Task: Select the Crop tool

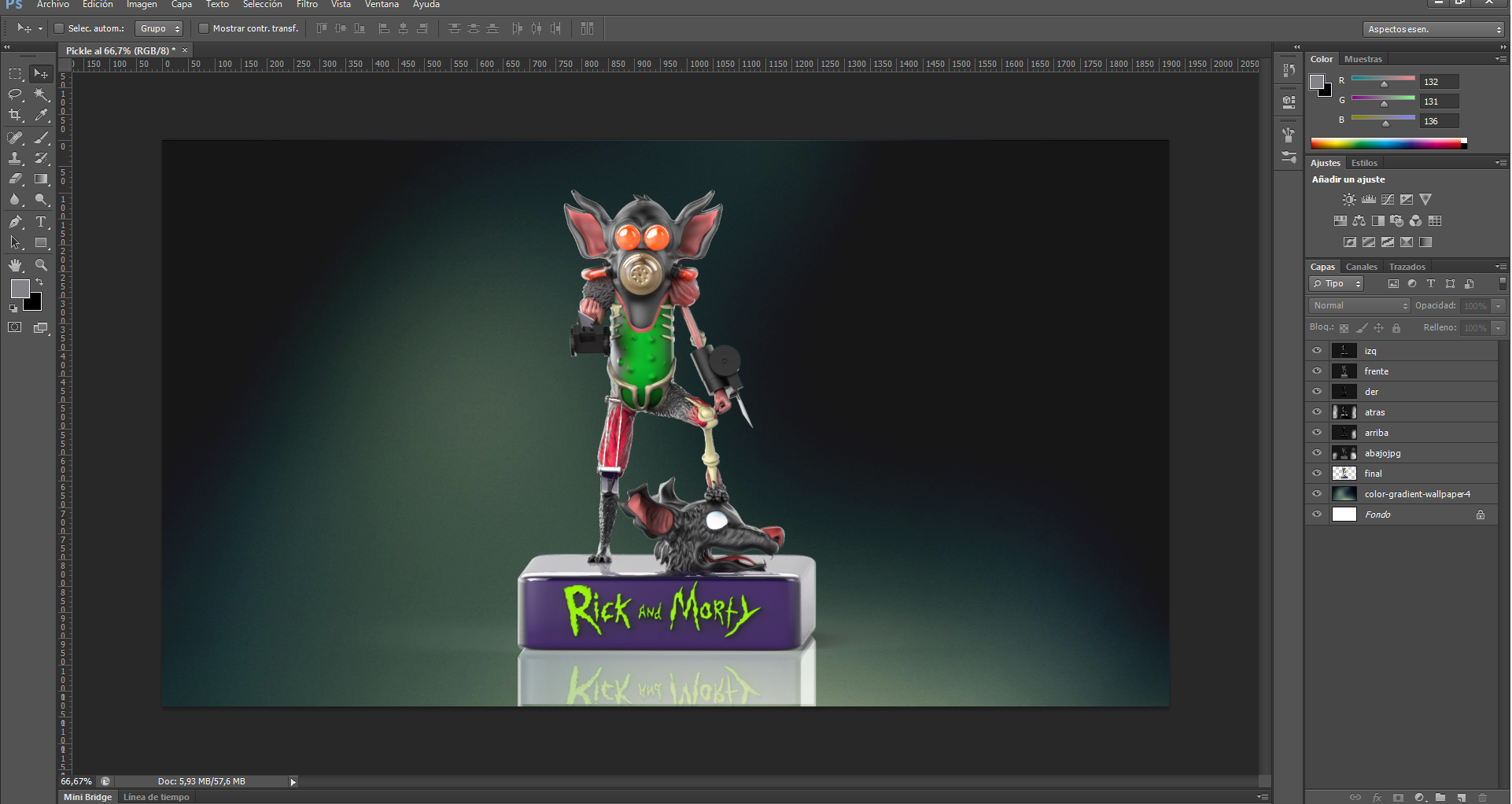Action: click(15, 115)
